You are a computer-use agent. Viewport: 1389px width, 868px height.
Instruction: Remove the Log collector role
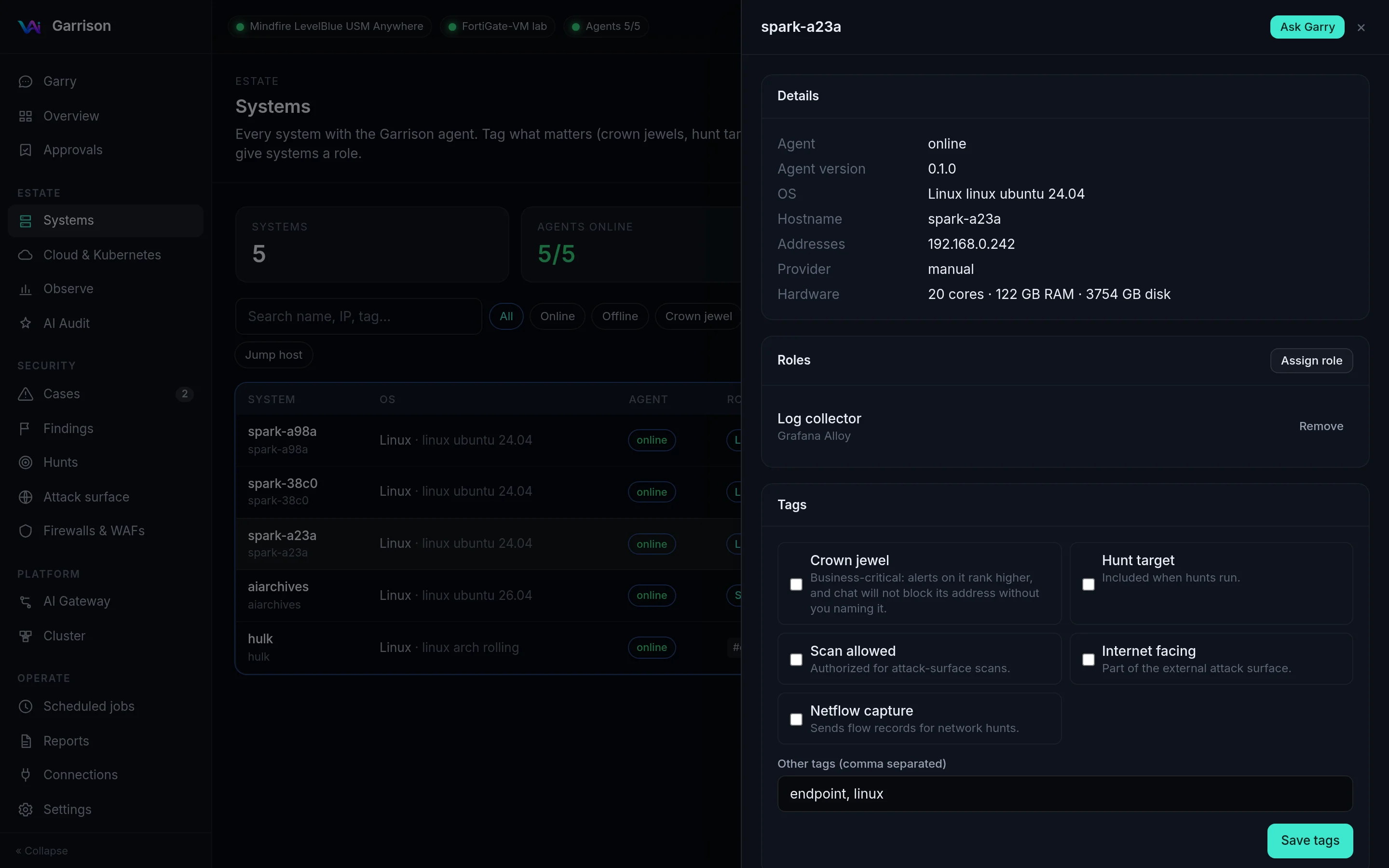1321,427
